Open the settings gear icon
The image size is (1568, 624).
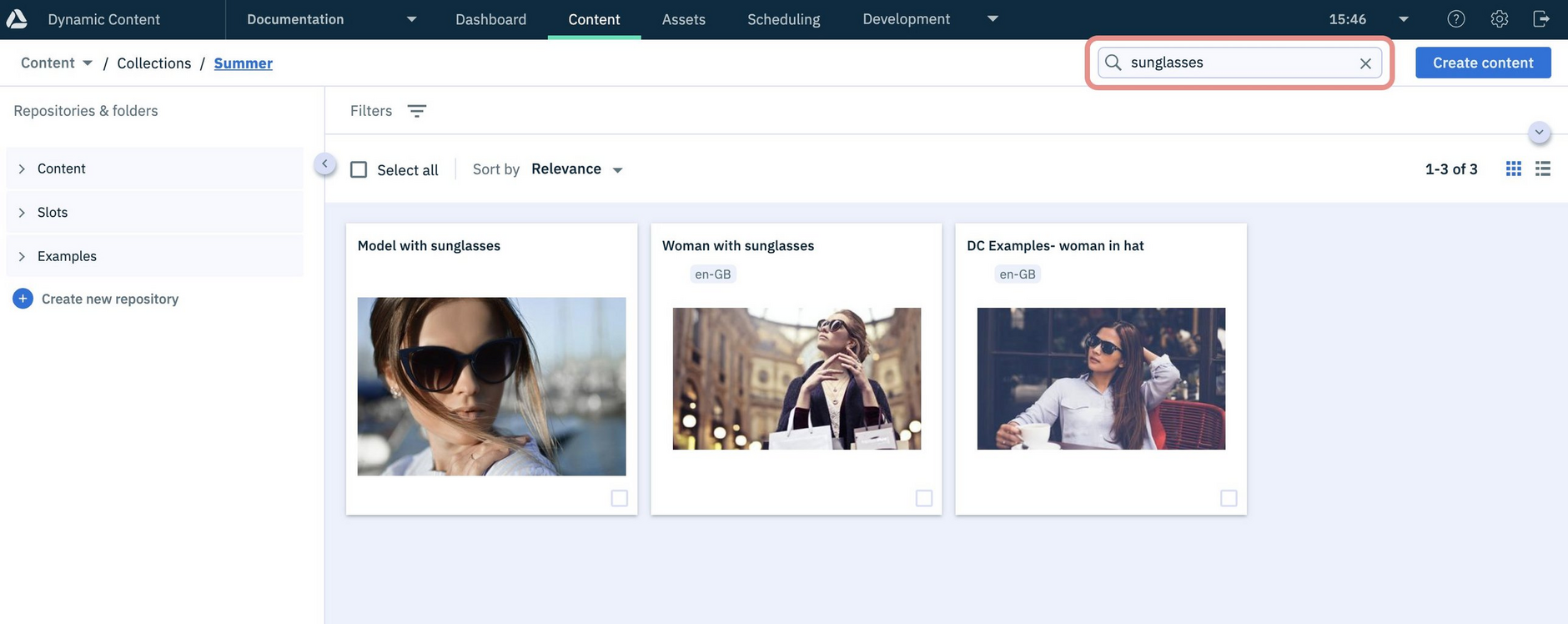(x=1500, y=19)
